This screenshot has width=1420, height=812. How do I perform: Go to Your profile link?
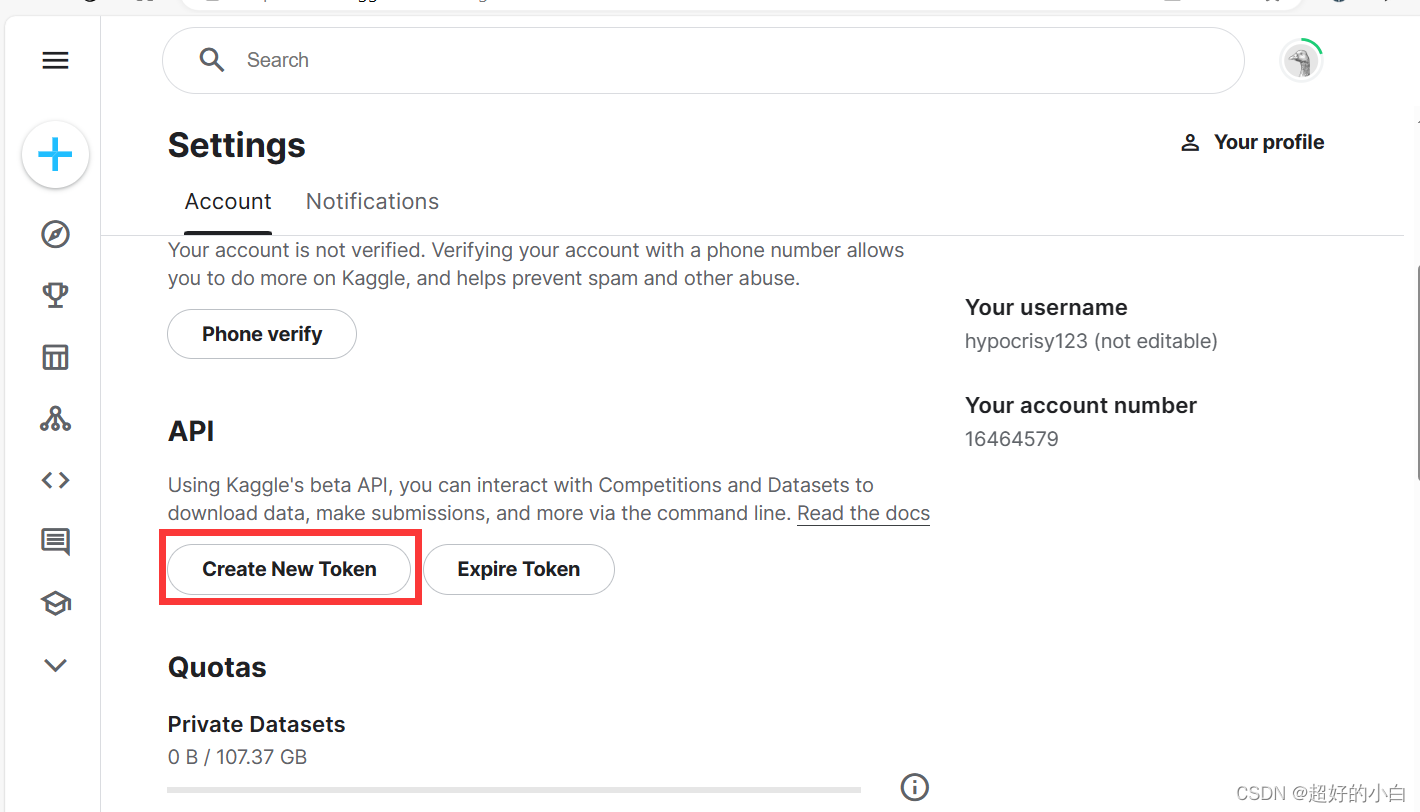click(x=1252, y=142)
